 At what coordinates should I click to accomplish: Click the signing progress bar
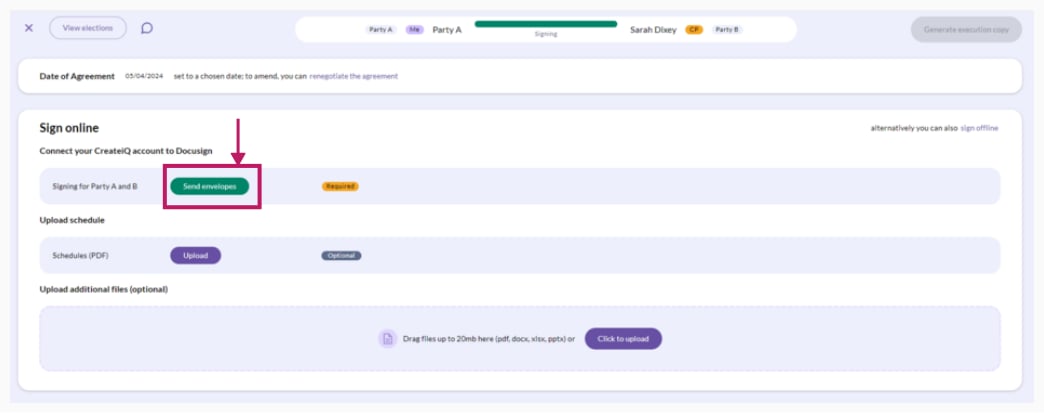546,24
